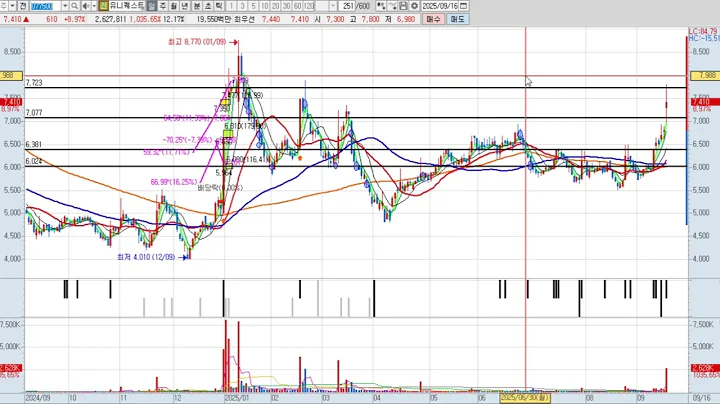Screen dimensions: 720x404
Task: Click the blue 매도 sell button
Action: [457, 19]
